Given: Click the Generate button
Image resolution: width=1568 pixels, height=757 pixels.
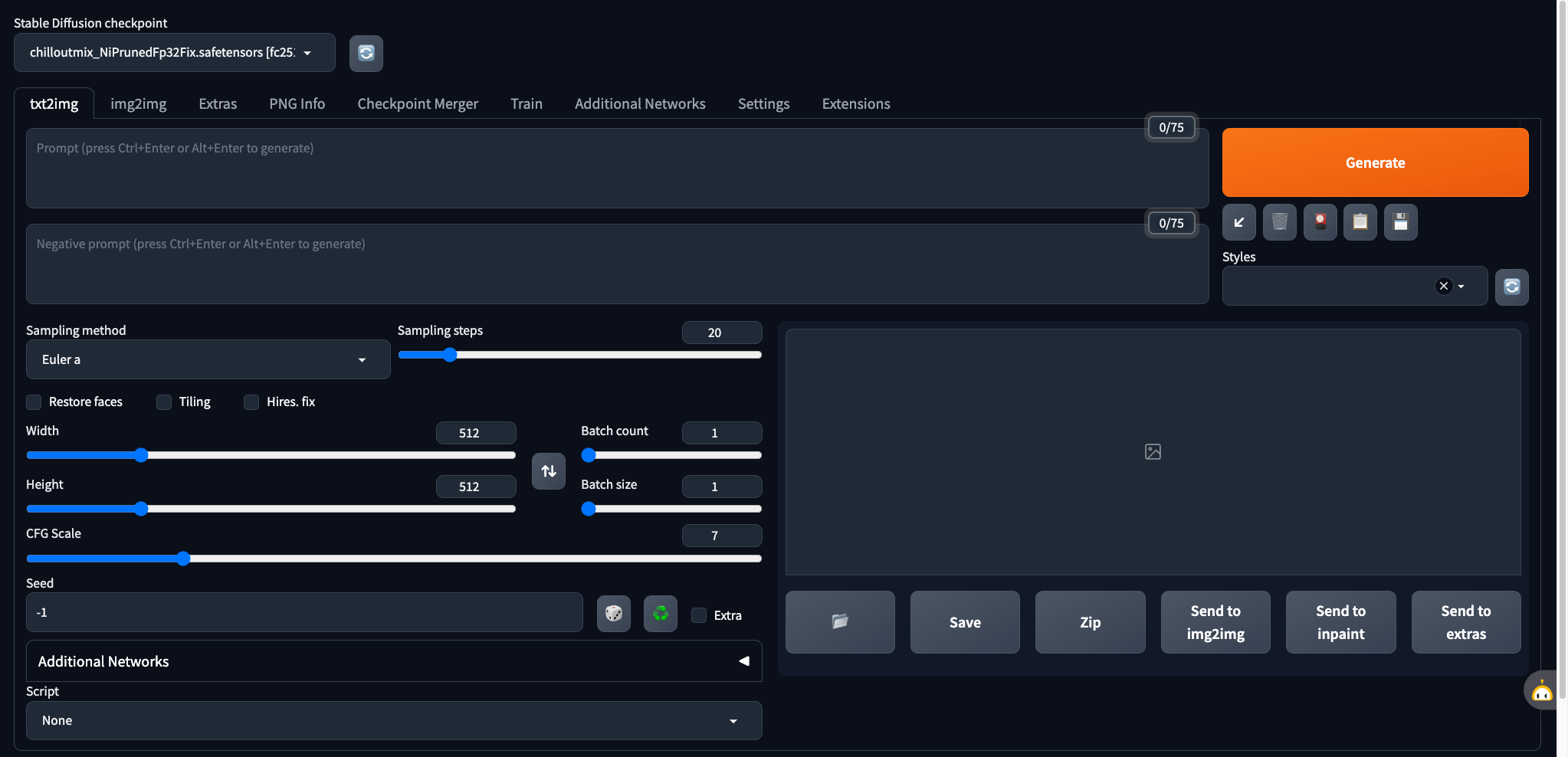Looking at the screenshot, I should [x=1376, y=162].
